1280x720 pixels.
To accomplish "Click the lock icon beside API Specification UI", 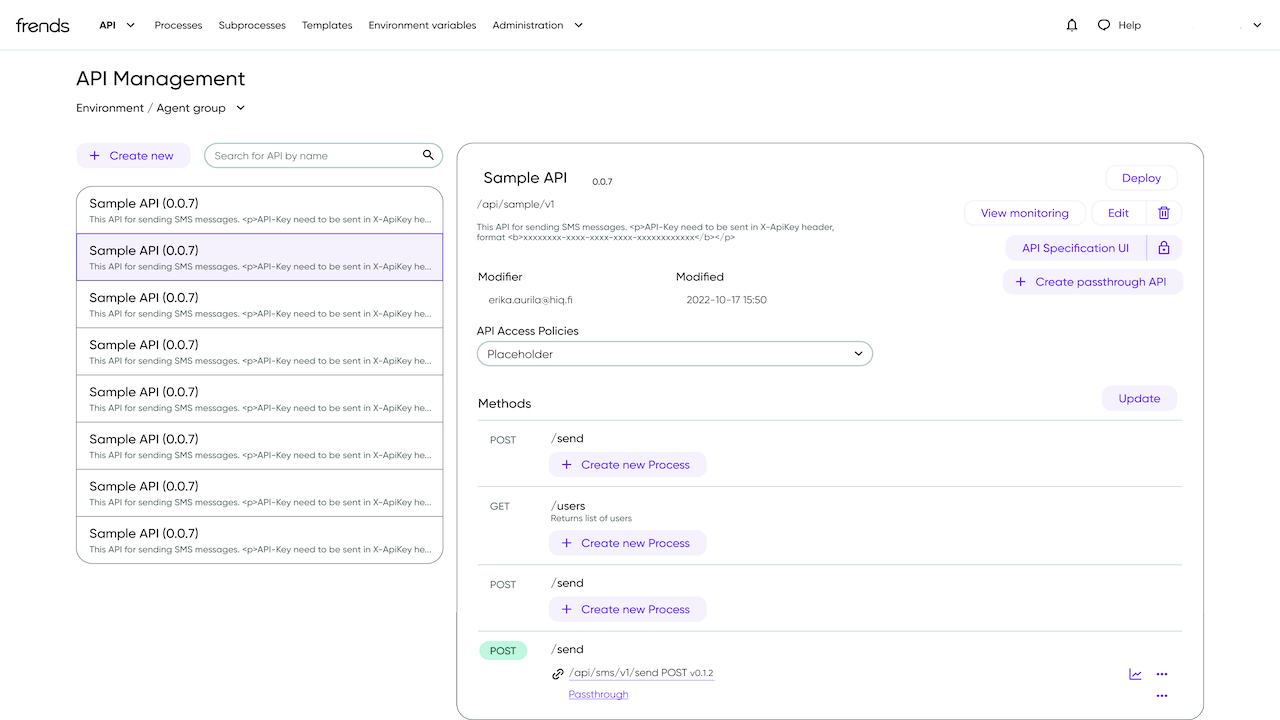I will pyautogui.click(x=1164, y=248).
